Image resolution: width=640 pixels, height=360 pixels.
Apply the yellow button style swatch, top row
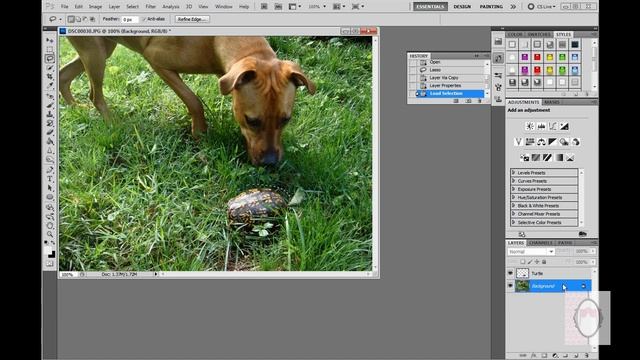point(550,57)
